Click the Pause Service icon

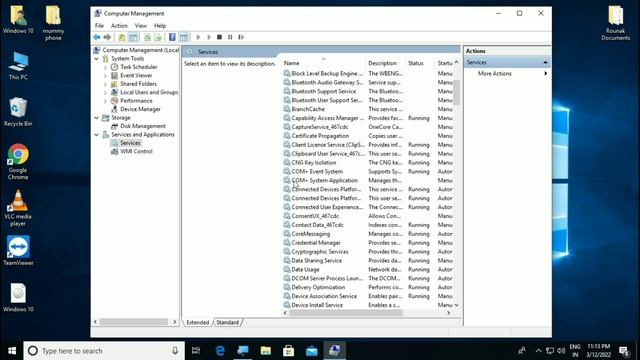point(230,37)
